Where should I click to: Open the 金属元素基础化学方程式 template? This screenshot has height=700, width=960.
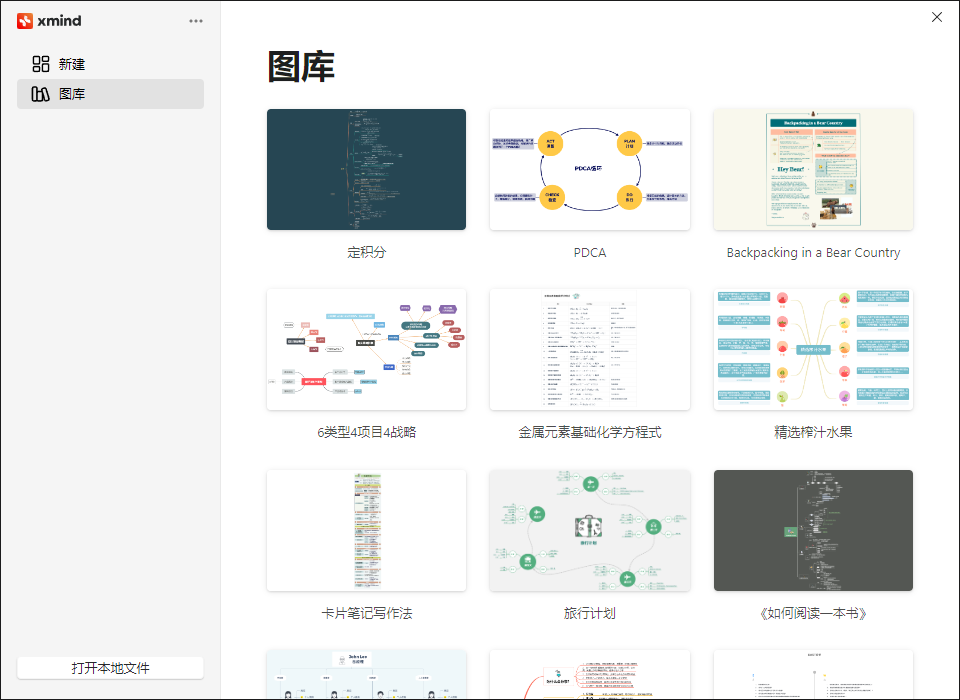[x=590, y=349]
